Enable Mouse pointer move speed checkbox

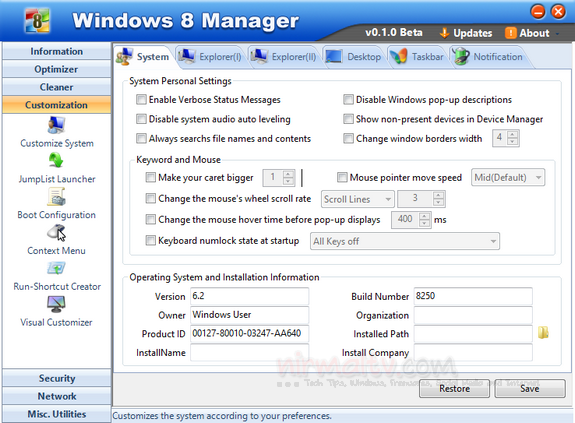tap(342, 177)
